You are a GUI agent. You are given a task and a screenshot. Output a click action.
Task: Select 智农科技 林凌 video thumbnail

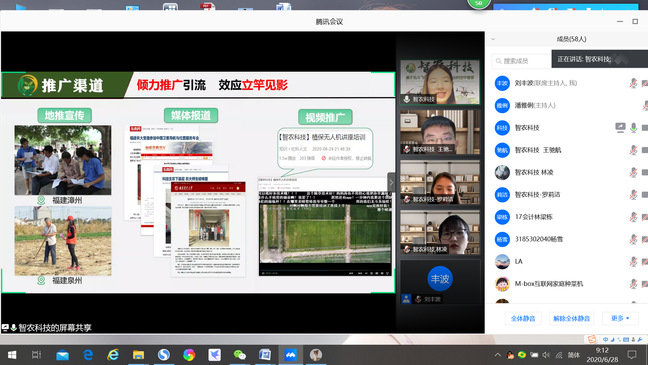coord(440,232)
